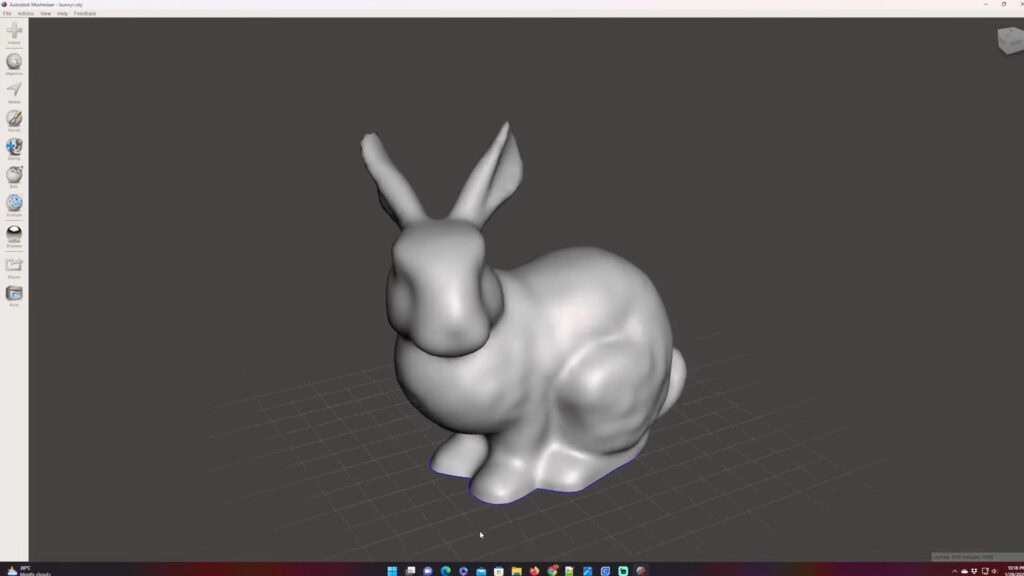Launch Firefox from the taskbar
The height and width of the screenshot is (576, 1024).
(534, 571)
